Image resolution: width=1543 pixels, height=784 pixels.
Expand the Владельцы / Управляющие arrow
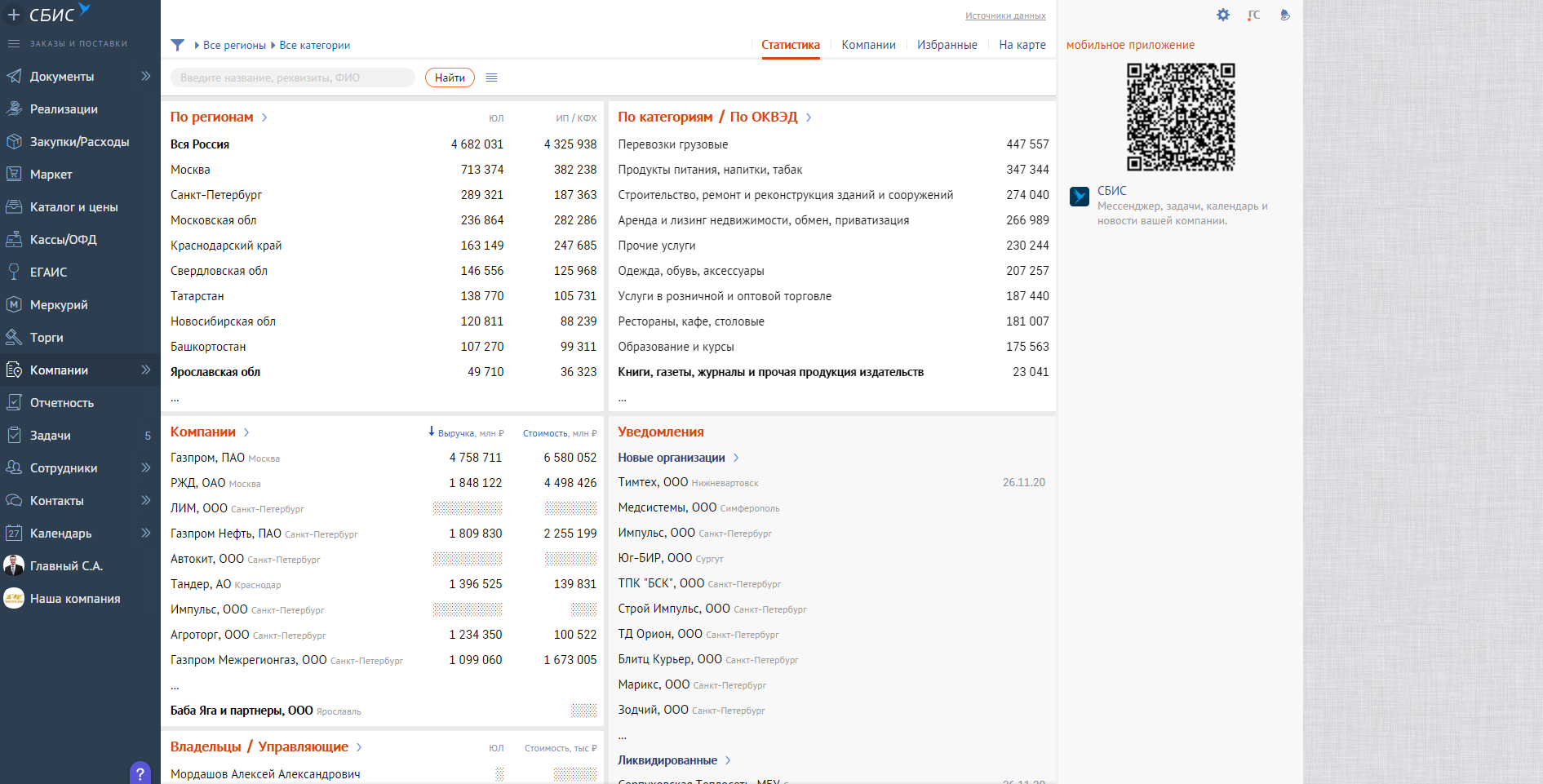[x=359, y=747]
